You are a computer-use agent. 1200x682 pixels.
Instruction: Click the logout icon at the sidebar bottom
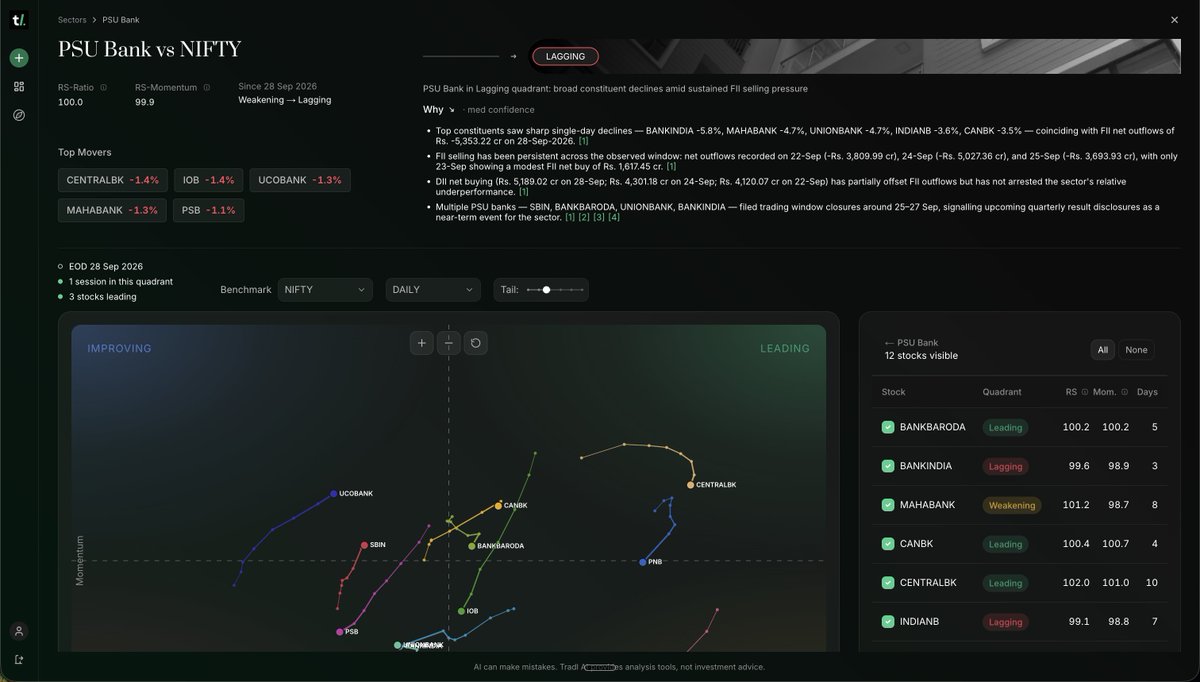coord(19,659)
